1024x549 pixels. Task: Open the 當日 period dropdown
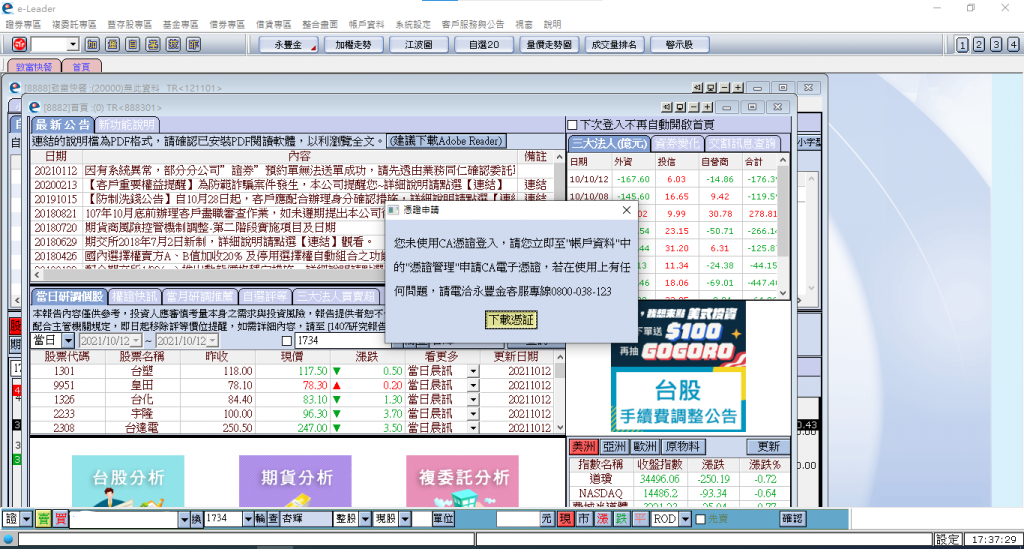(69, 341)
